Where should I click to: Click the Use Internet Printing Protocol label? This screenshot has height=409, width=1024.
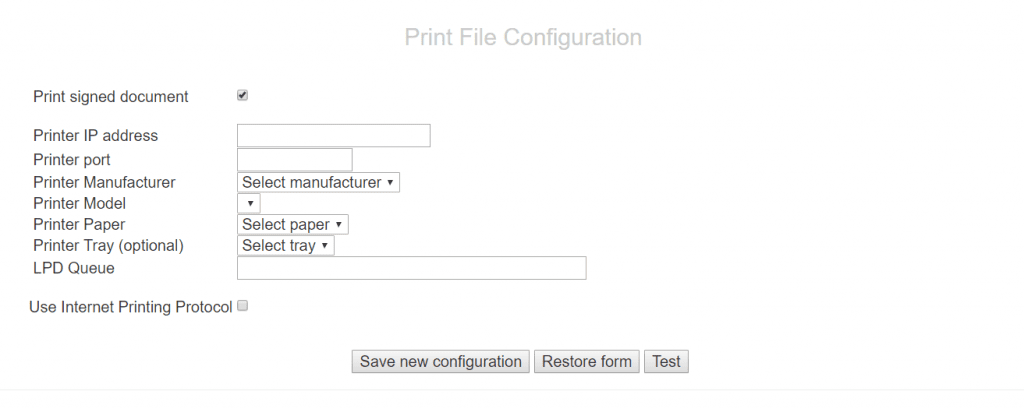pyautogui.click(x=131, y=307)
